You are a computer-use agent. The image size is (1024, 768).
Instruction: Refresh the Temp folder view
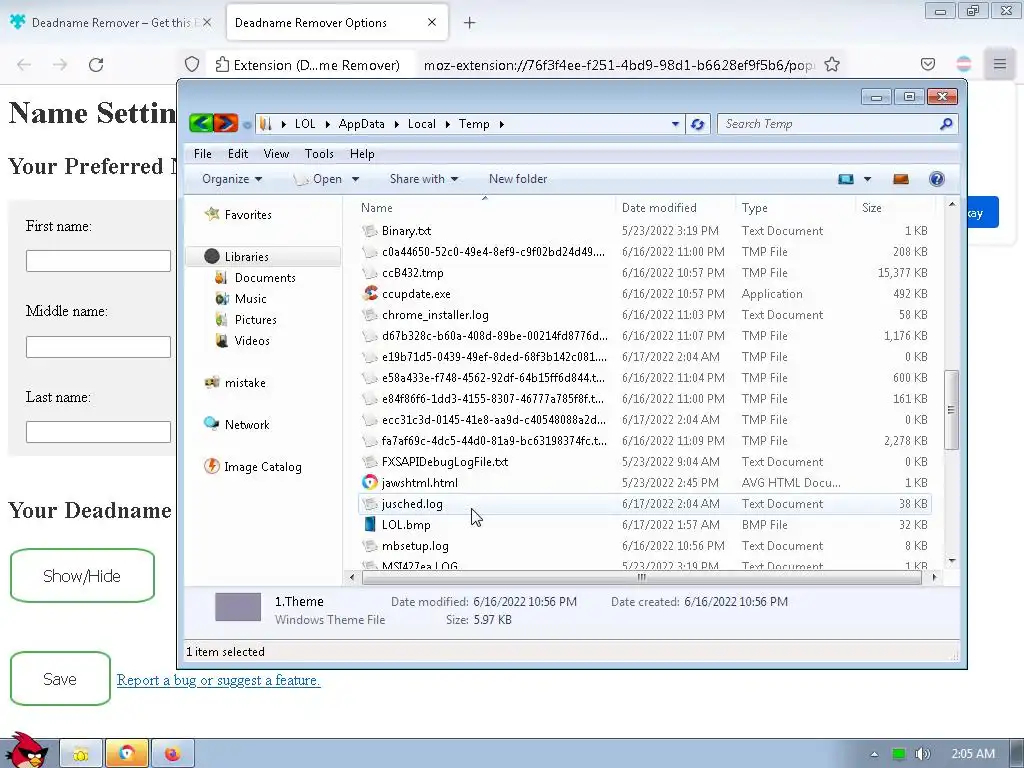coord(697,124)
